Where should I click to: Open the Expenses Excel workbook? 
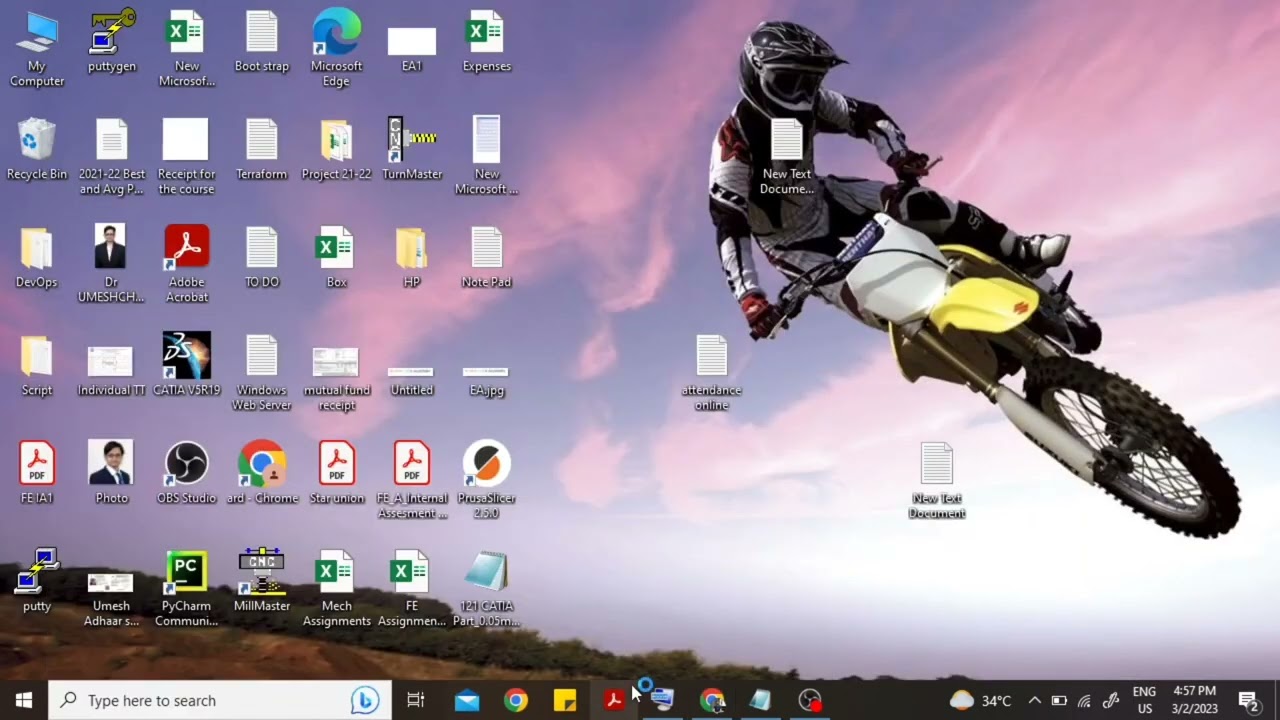487,41
